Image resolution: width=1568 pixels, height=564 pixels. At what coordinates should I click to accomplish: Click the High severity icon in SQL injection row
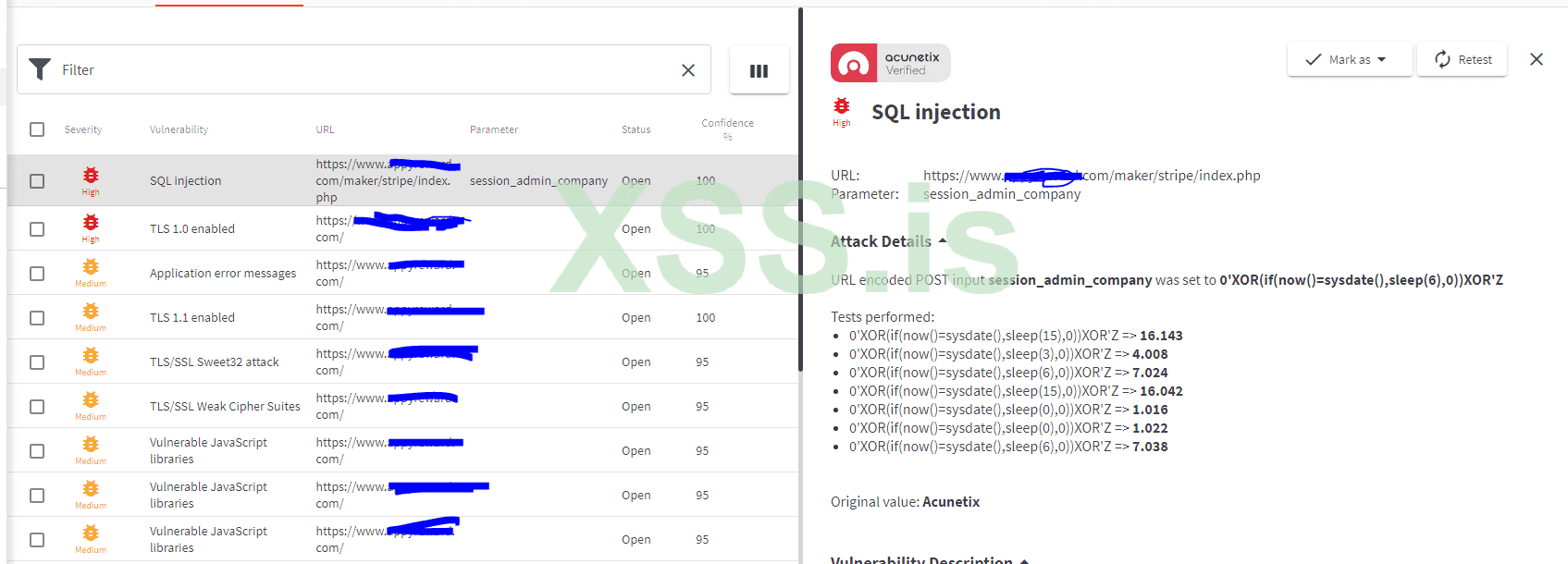[x=91, y=175]
